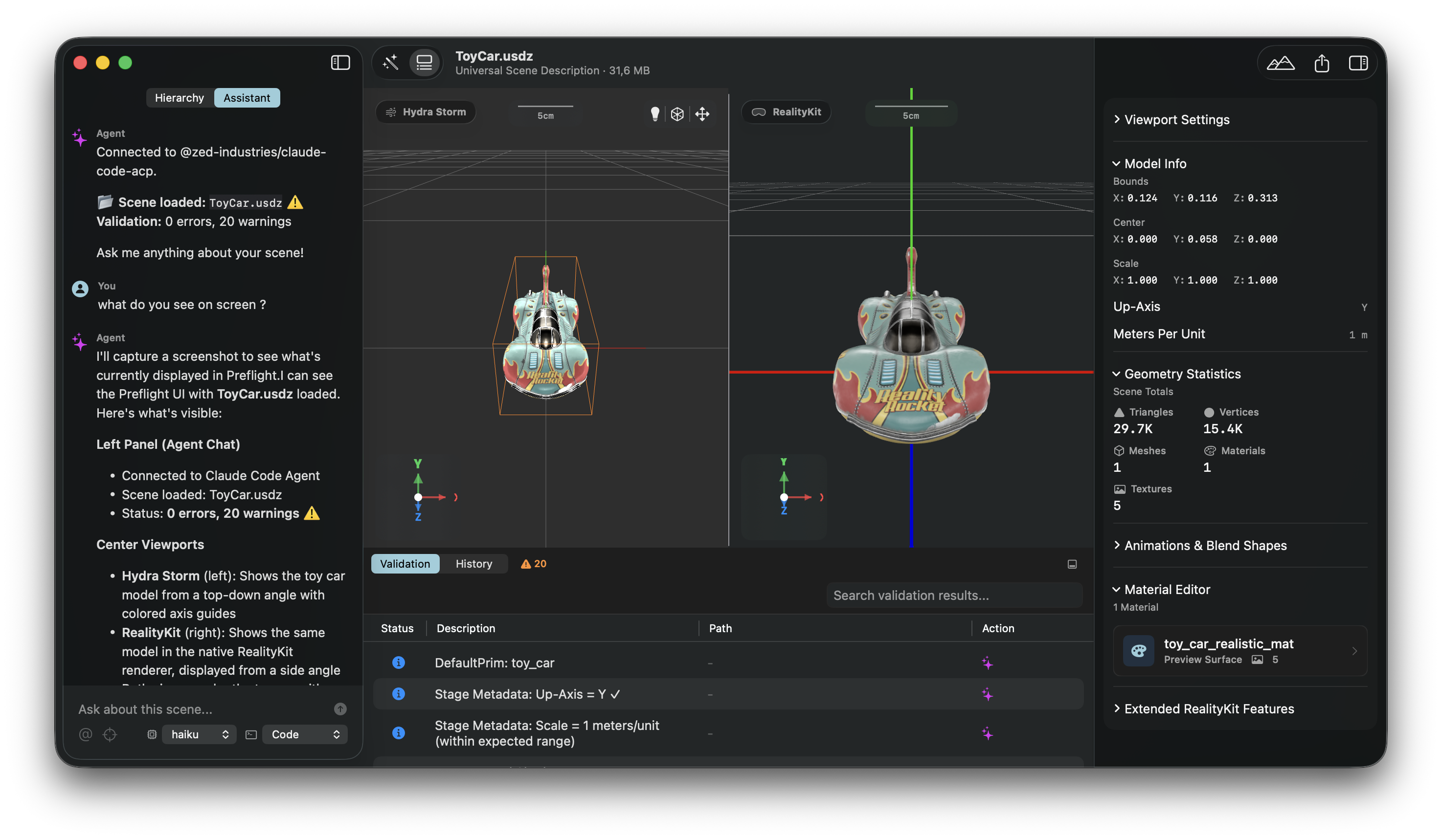The width and height of the screenshot is (1442, 840).
Task: Click the @ mention icon in chat input
Action: click(x=85, y=734)
